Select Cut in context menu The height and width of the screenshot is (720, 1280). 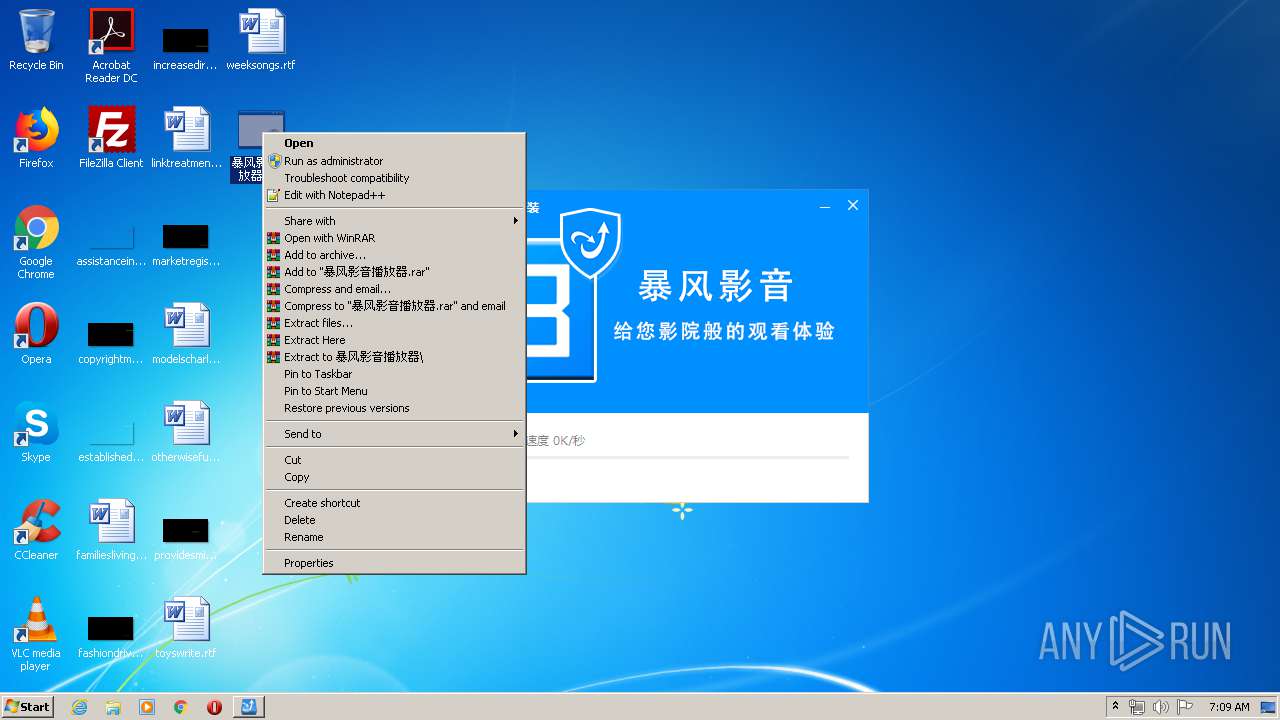coord(394,460)
